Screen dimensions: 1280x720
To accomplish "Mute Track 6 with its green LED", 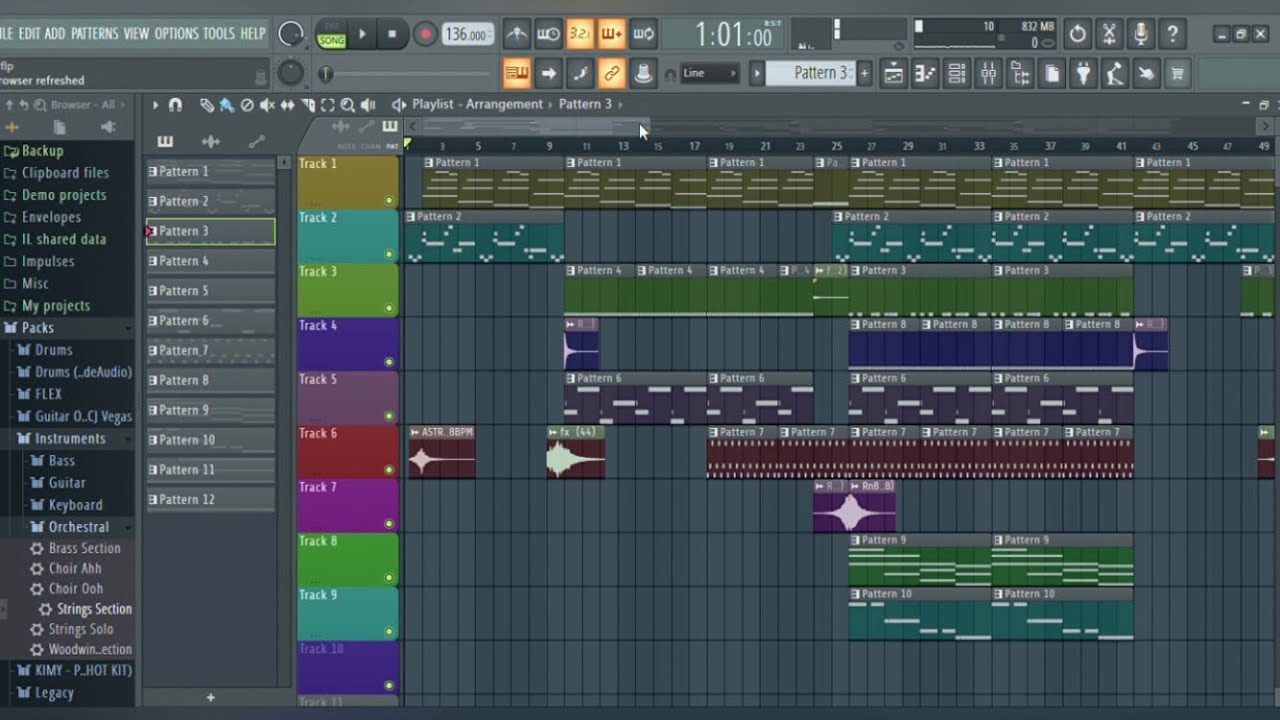I will click(x=389, y=470).
